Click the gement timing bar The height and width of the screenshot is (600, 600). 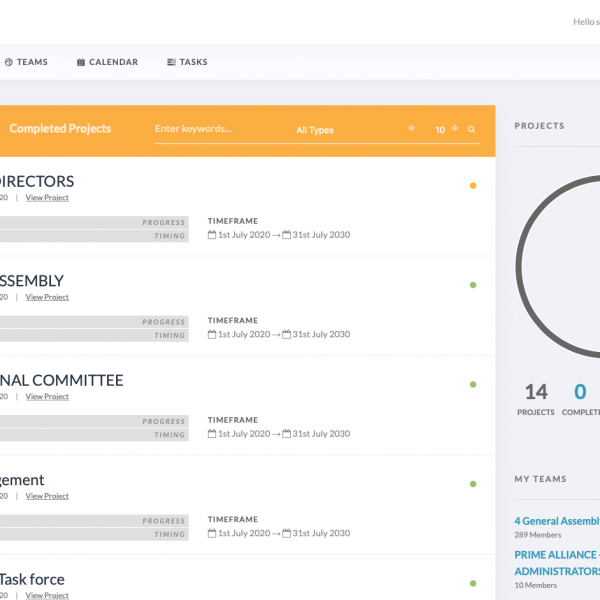click(x=94, y=534)
